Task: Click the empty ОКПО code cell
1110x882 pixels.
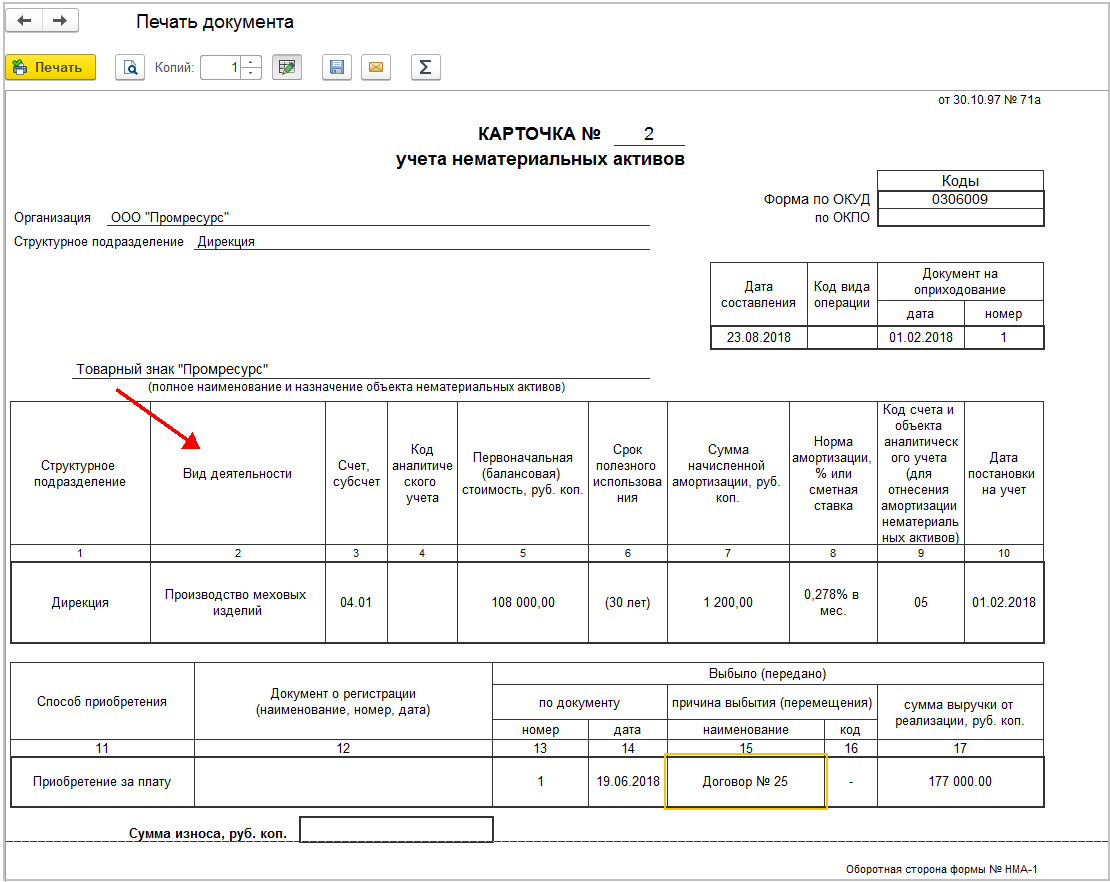Action: pyautogui.click(x=960, y=217)
